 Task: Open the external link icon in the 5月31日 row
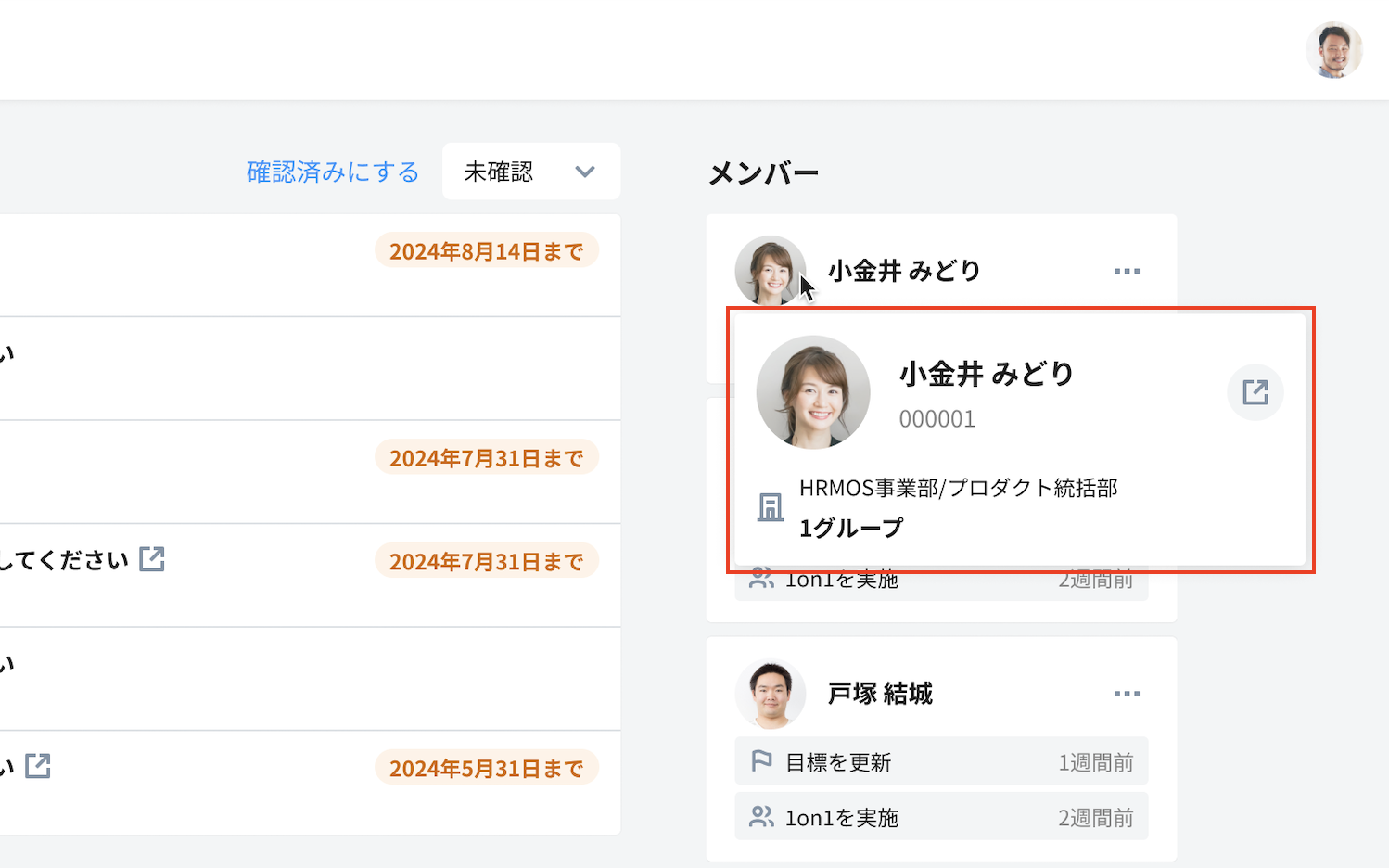coord(38,766)
